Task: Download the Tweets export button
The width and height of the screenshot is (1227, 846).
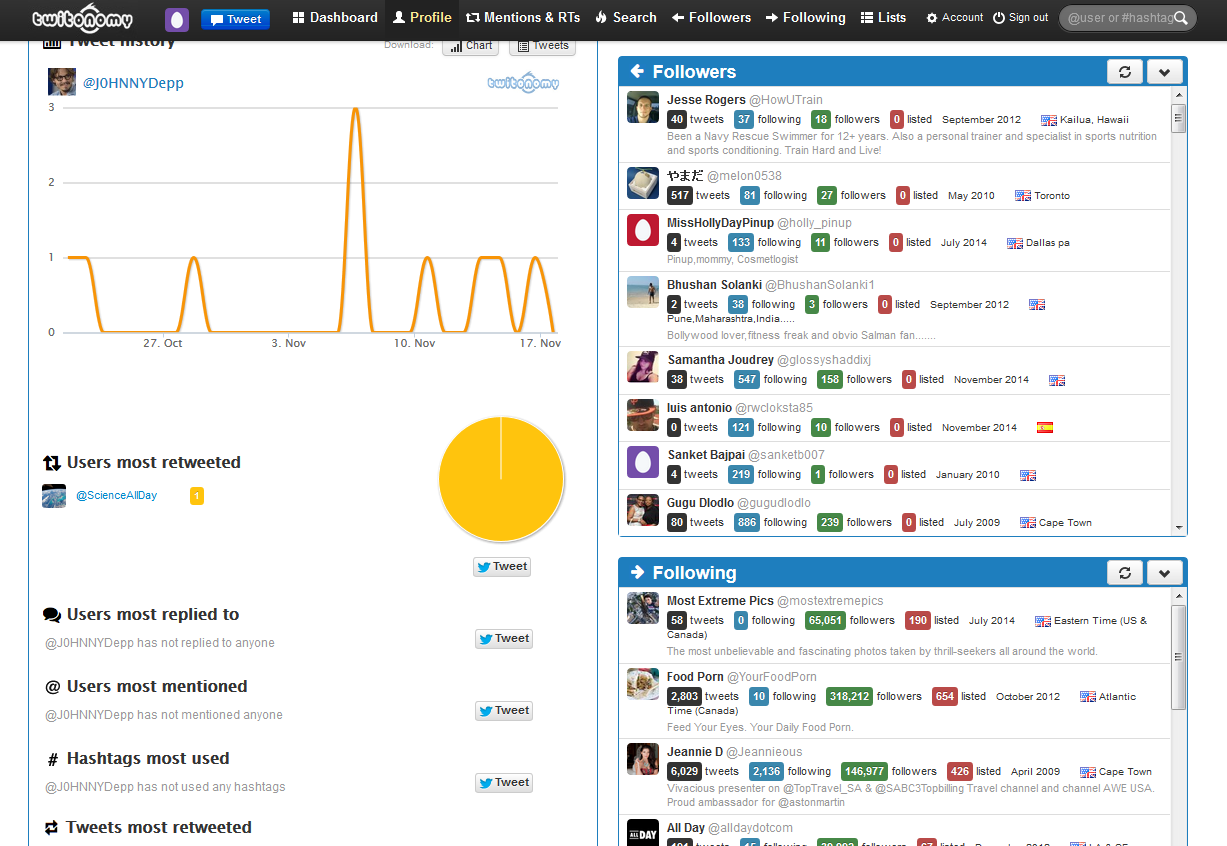Action: click(x=542, y=46)
